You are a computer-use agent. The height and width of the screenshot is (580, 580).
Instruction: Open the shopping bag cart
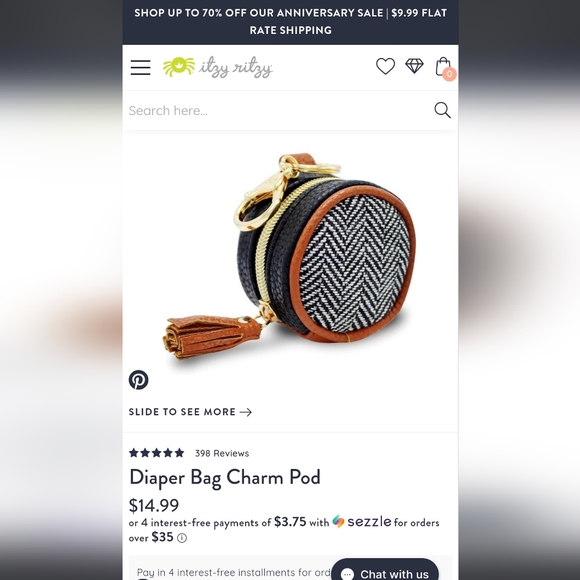tap(443, 66)
